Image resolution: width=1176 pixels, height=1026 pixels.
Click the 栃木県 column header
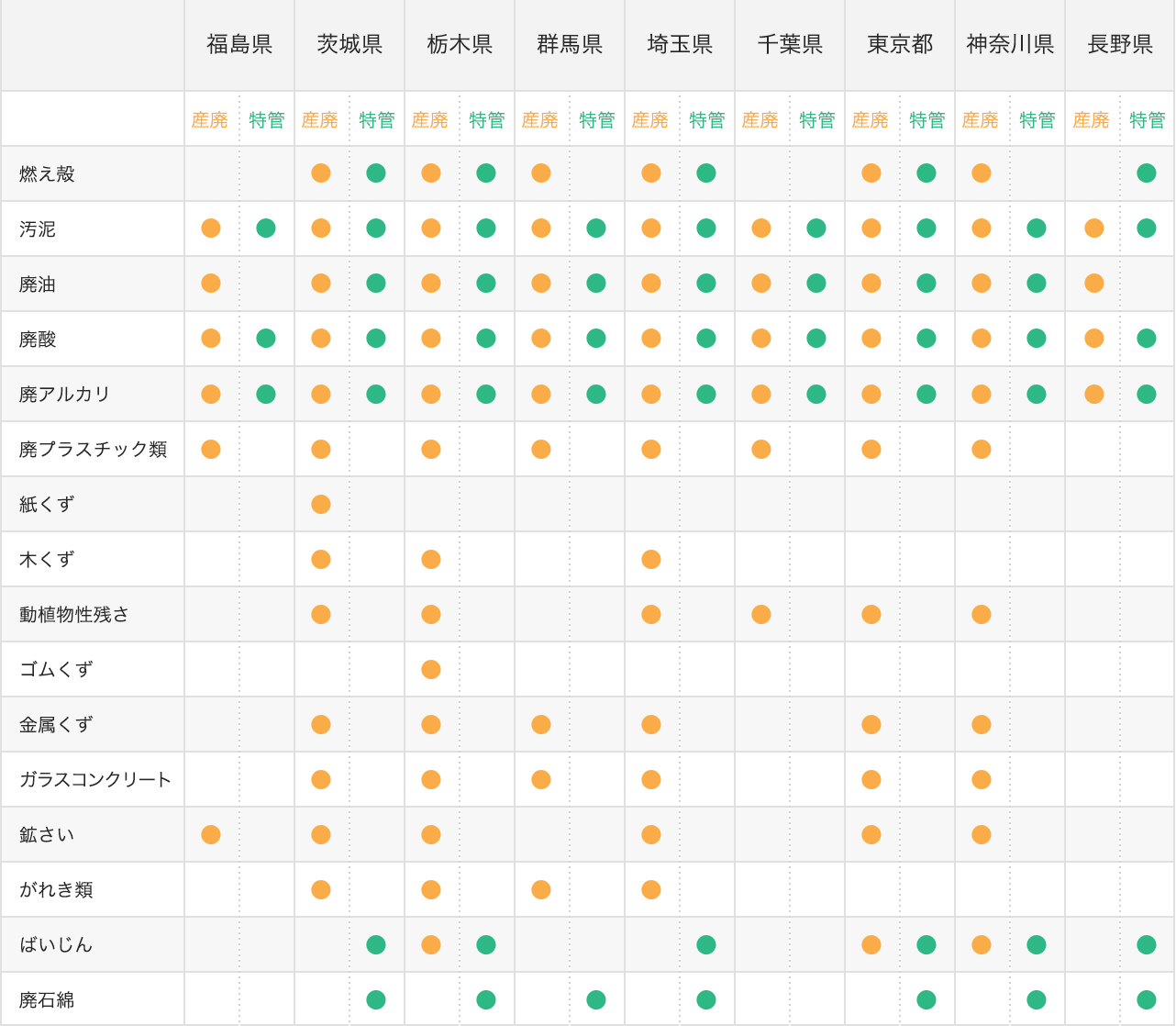[460, 44]
